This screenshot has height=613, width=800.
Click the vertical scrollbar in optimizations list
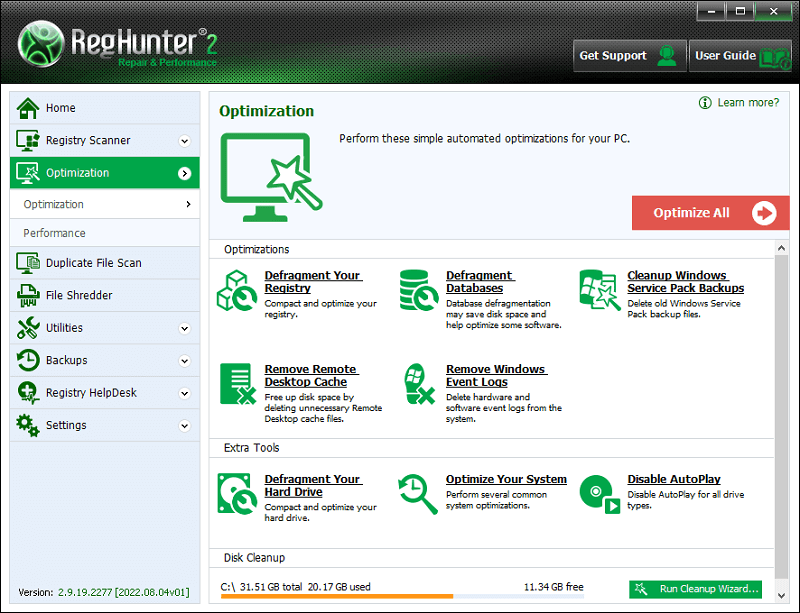[x=781, y=400]
